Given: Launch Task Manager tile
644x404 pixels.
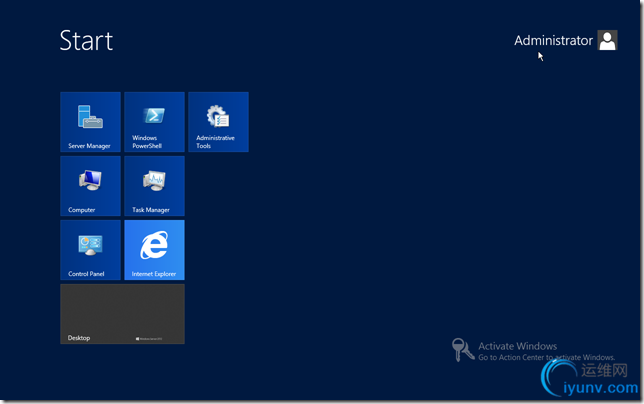Looking at the screenshot, I should (154, 186).
